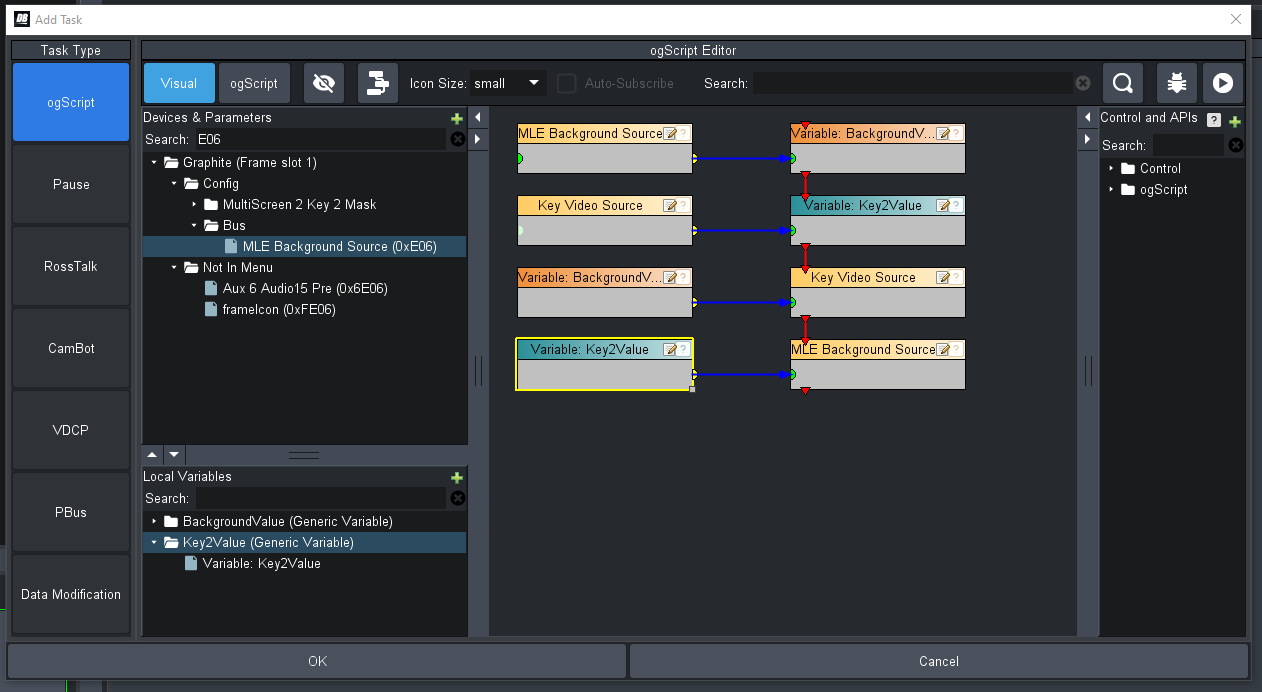Select Pause task type
The height and width of the screenshot is (692, 1262).
point(71,184)
